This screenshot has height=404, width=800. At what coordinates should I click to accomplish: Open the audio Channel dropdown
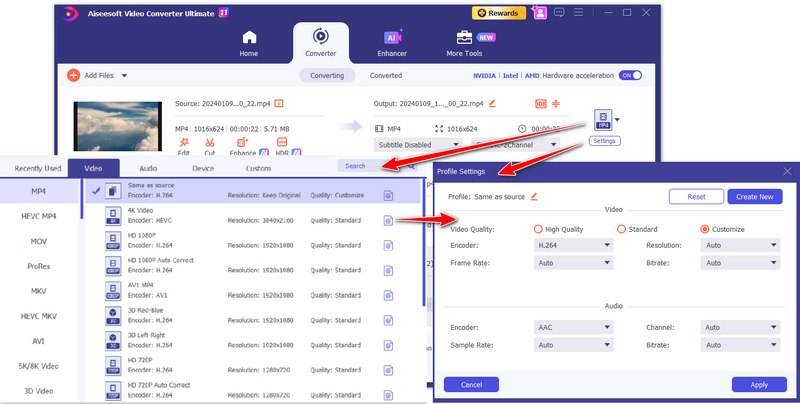click(x=740, y=327)
